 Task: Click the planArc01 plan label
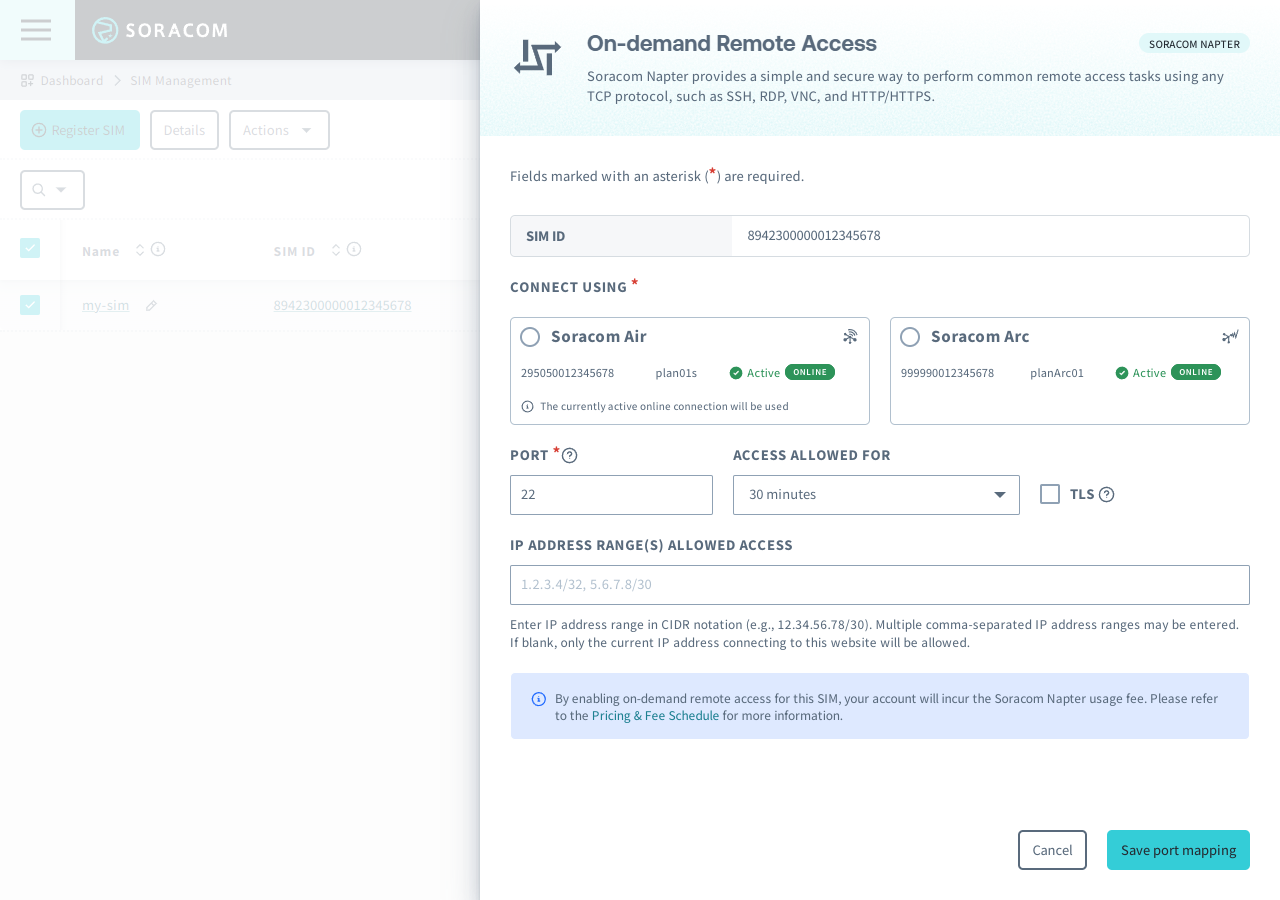click(x=1057, y=373)
